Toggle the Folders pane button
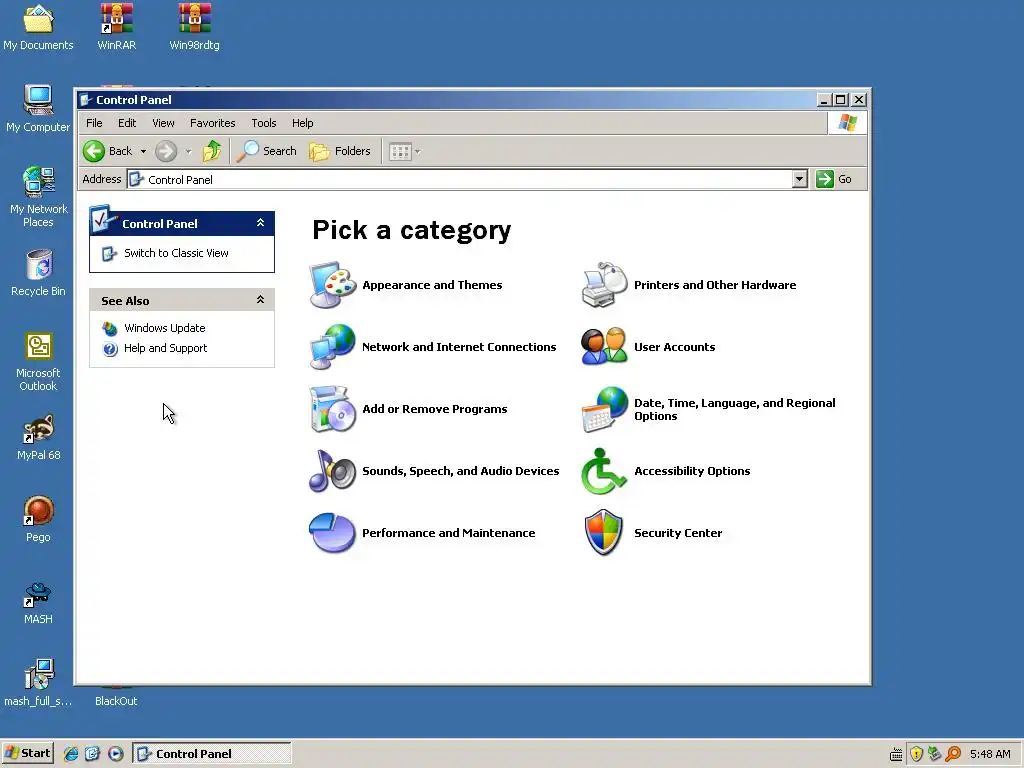1024x768 pixels. point(340,151)
